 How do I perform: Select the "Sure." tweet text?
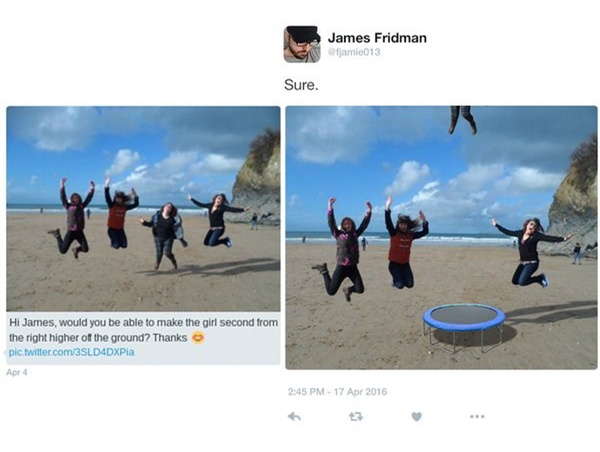(301, 85)
